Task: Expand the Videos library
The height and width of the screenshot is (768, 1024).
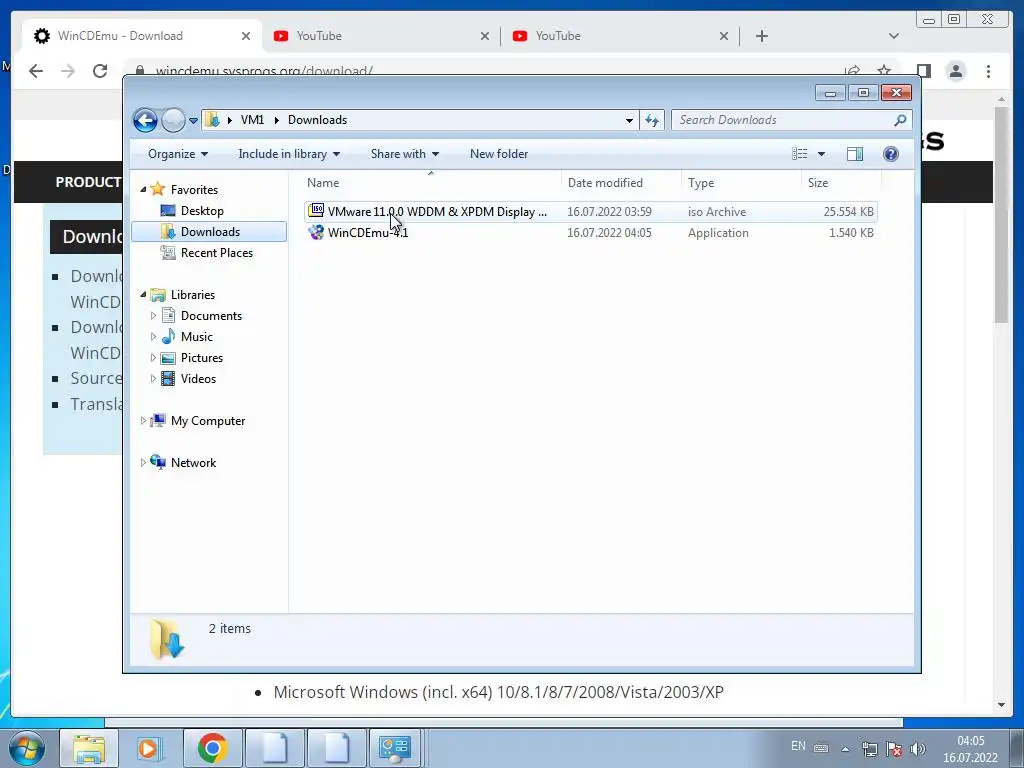Action: pos(153,379)
